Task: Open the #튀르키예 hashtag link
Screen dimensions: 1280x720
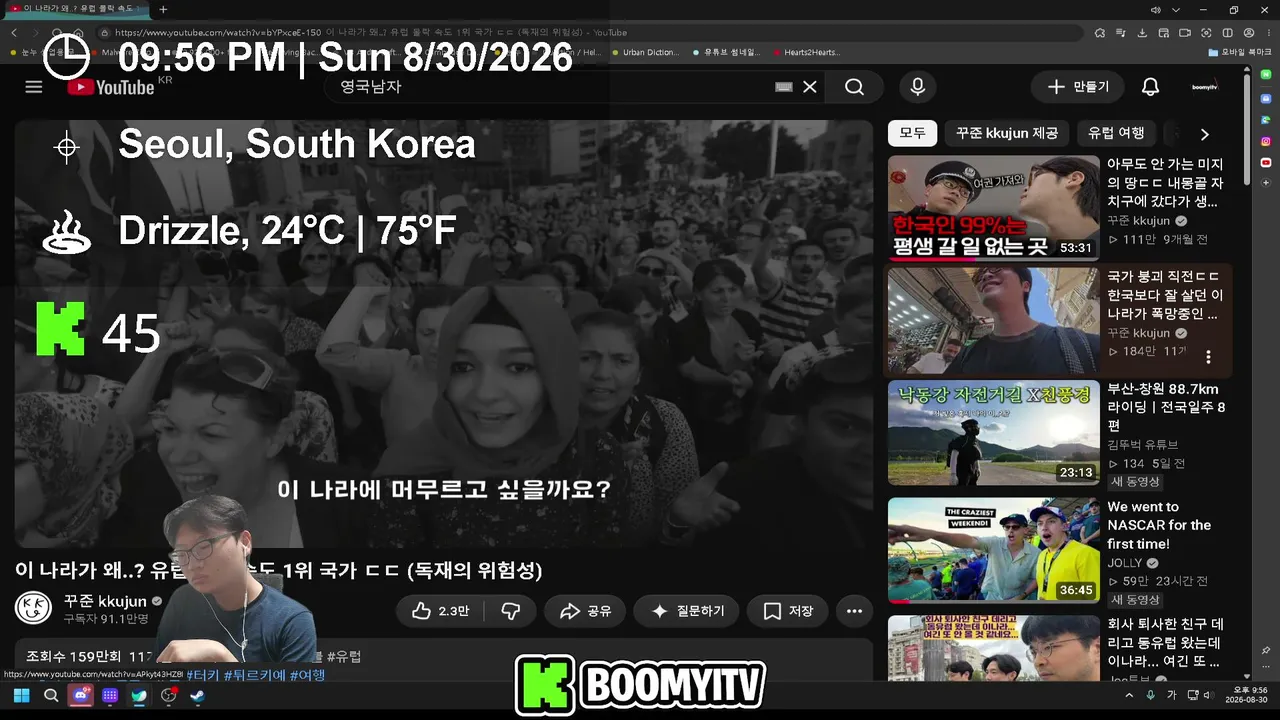Action: tap(256, 675)
